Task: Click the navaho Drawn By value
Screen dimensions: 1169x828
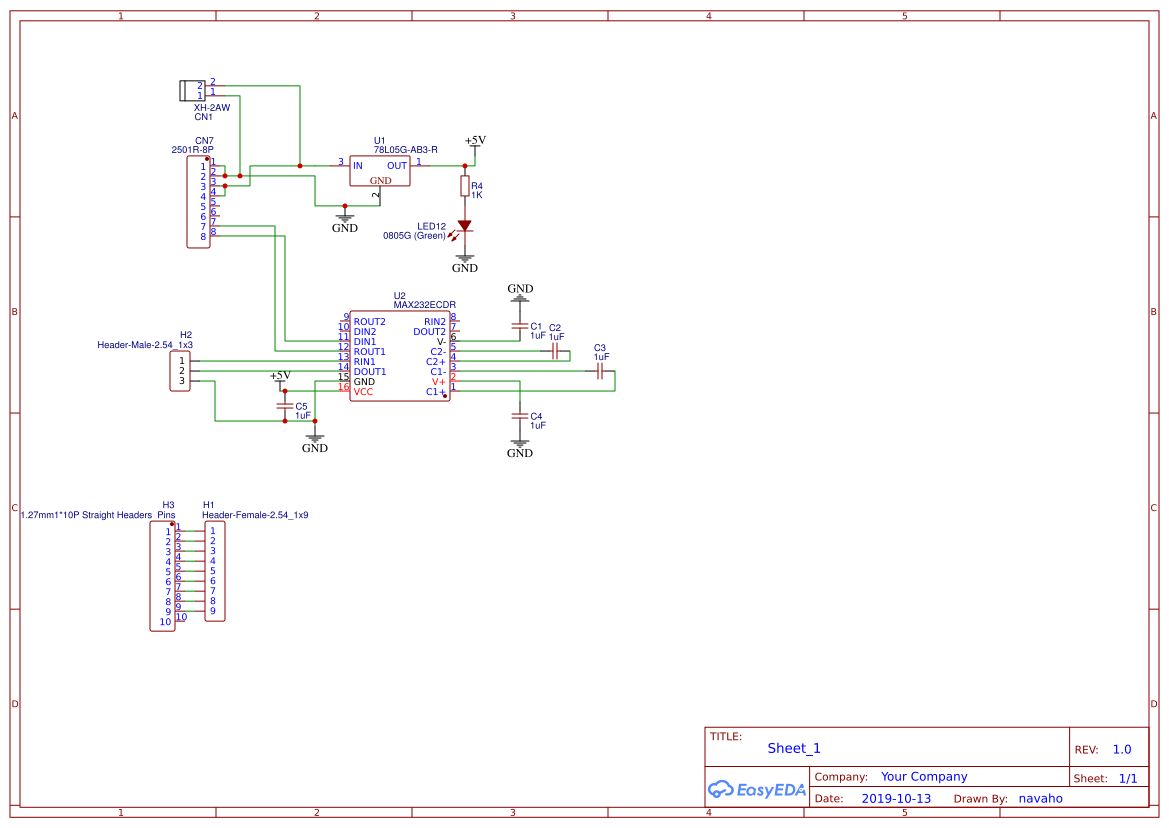Action: (1040, 799)
